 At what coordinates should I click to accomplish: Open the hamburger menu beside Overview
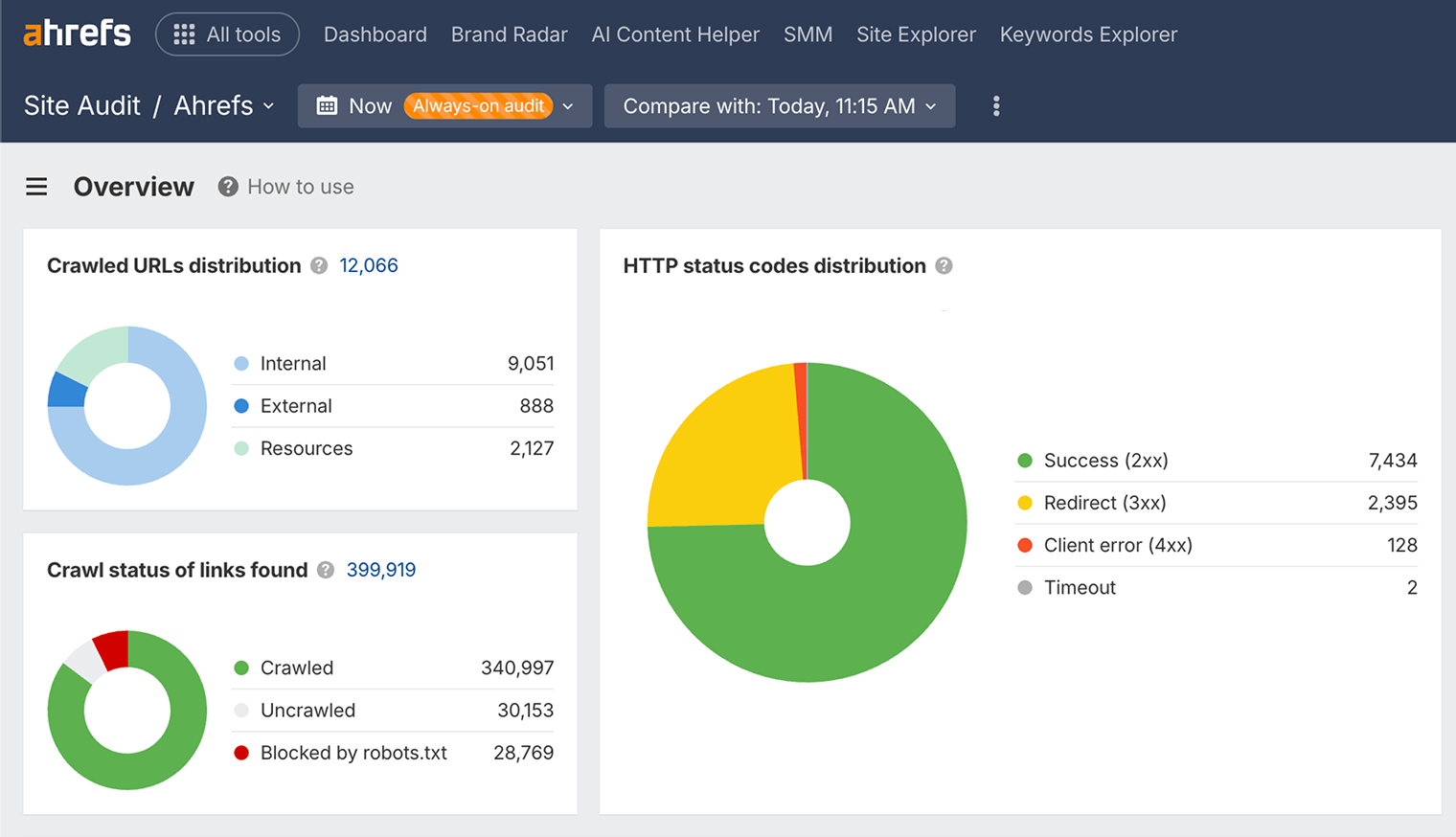pyautogui.click(x=35, y=186)
